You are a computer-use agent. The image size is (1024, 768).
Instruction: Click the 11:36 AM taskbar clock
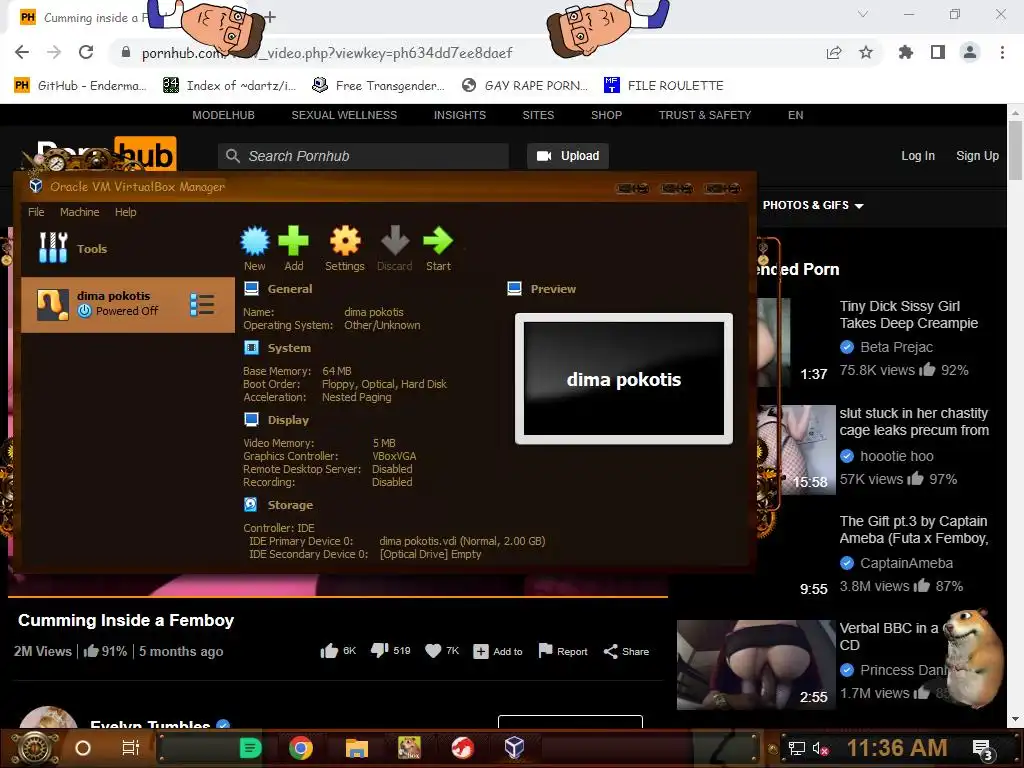(897, 748)
